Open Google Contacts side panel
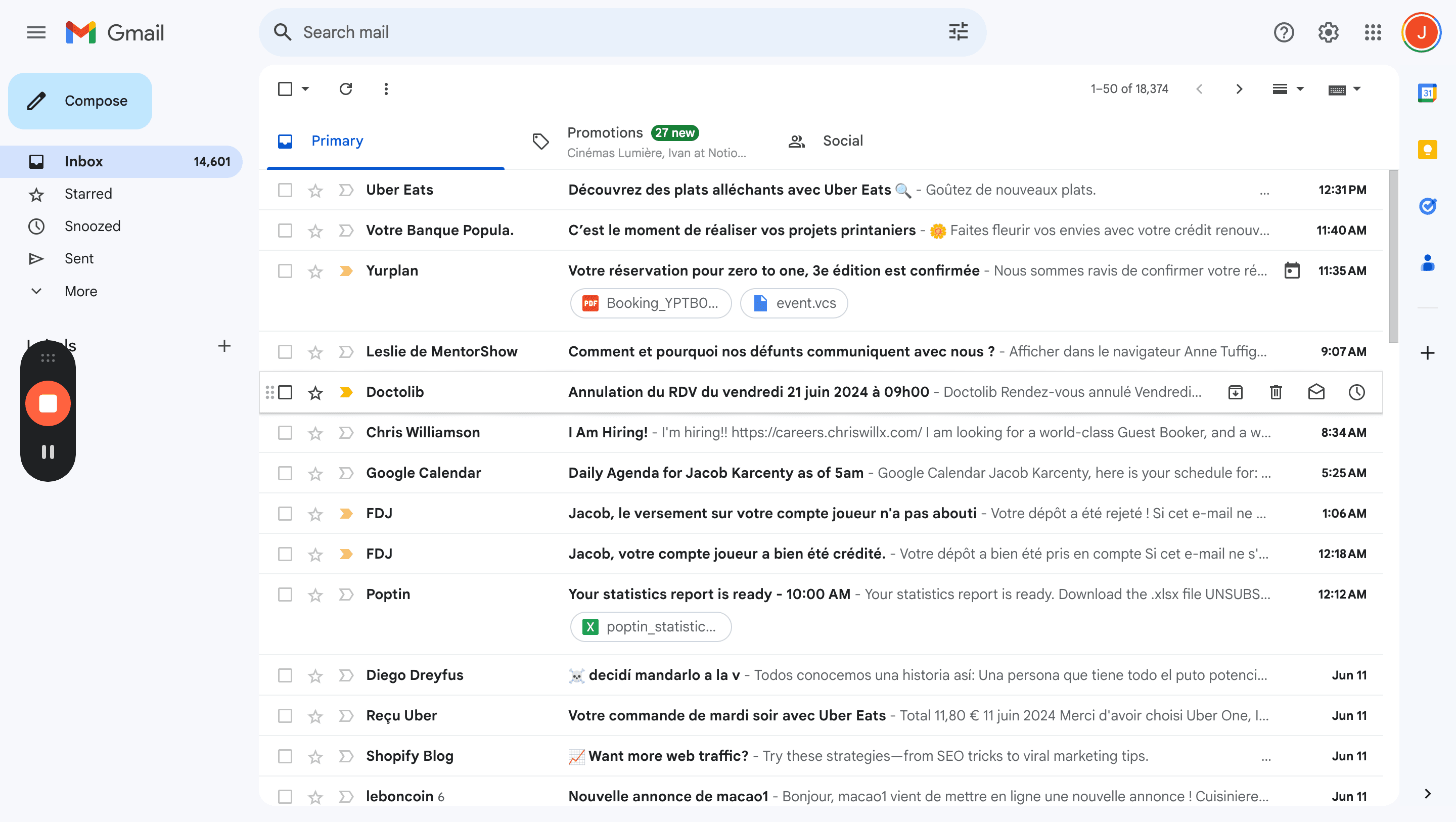The image size is (1456, 822). (x=1427, y=262)
